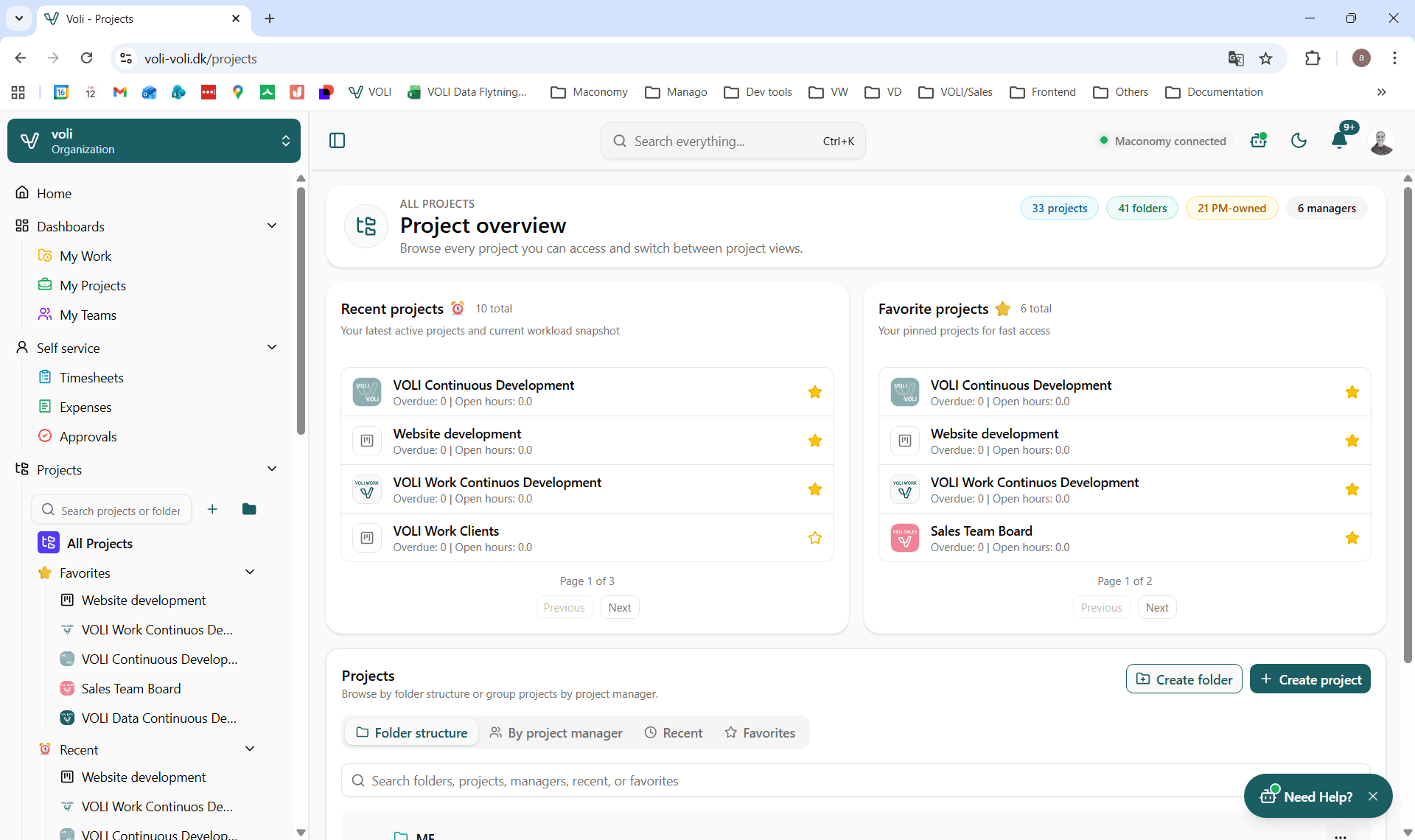Image resolution: width=1415 pixels, height=840 pixels.
Task: Open the user profile avatar
Action: coord(1381,141)
